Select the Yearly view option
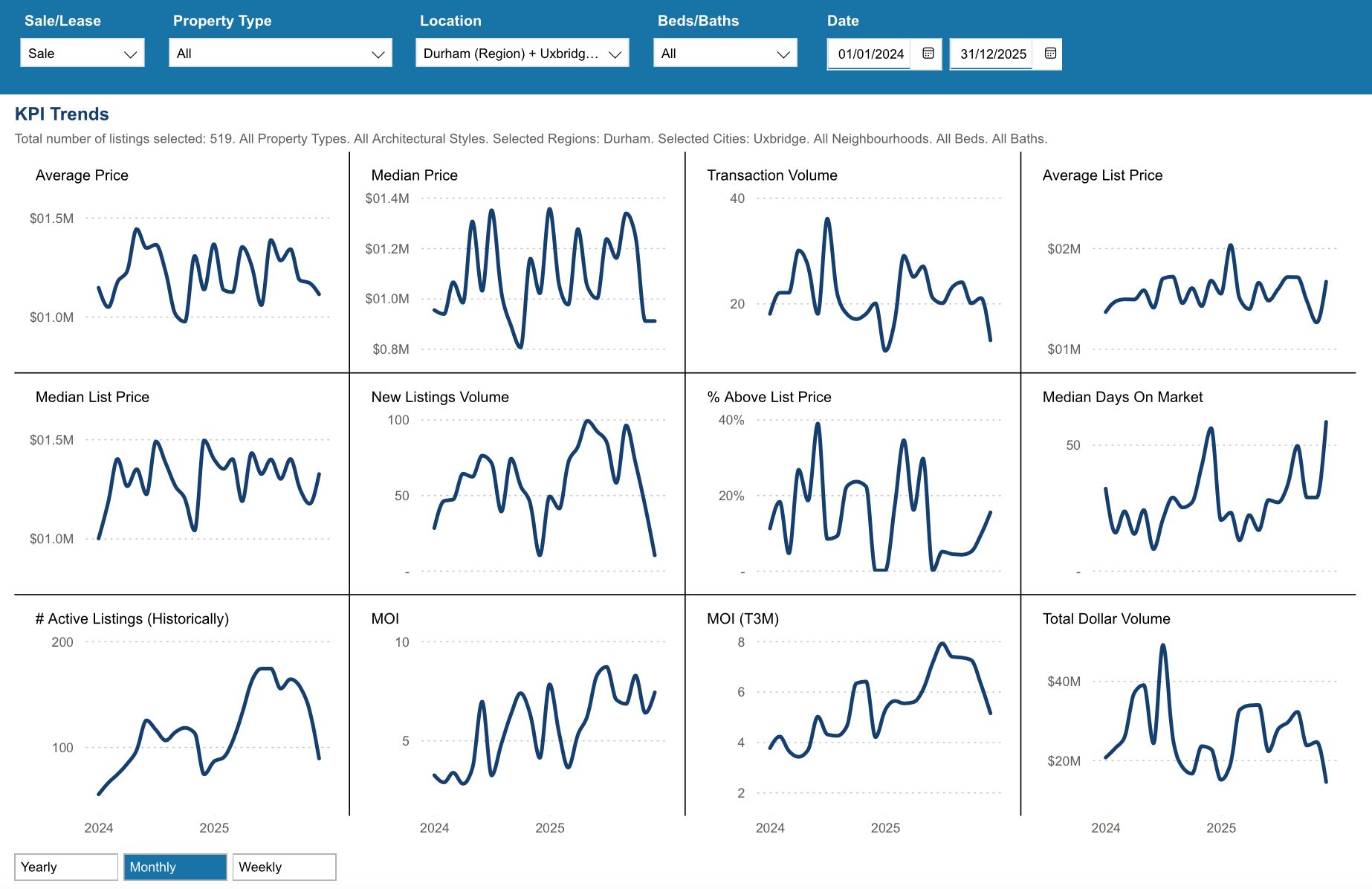1372x889 pixels. point(65,867)
